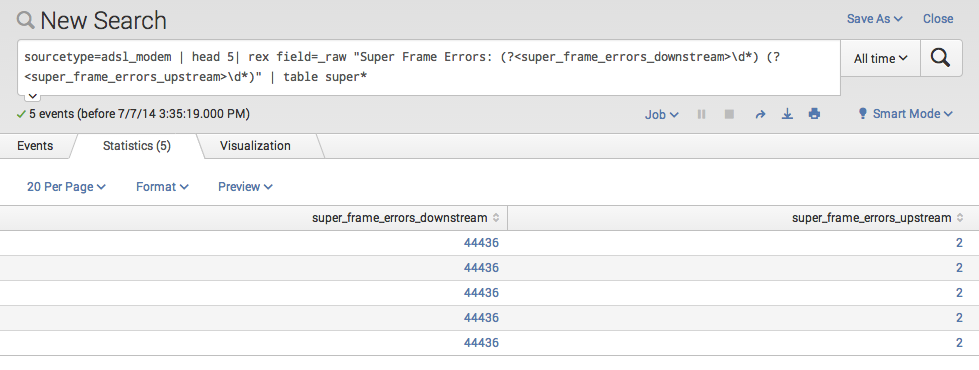Viewport: 979px width, 370px height.
Task: Sort by super_frame_errors_downstream column arrows
Action: [496, 218]
